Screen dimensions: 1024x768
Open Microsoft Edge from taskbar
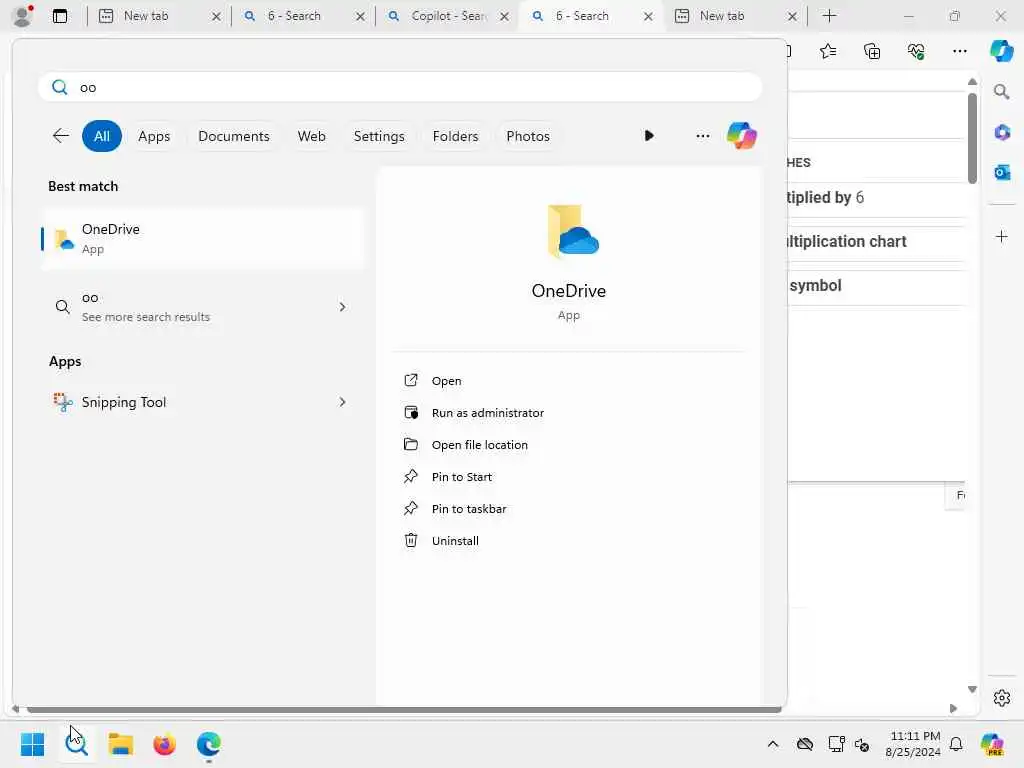click(x=208, y=744)
